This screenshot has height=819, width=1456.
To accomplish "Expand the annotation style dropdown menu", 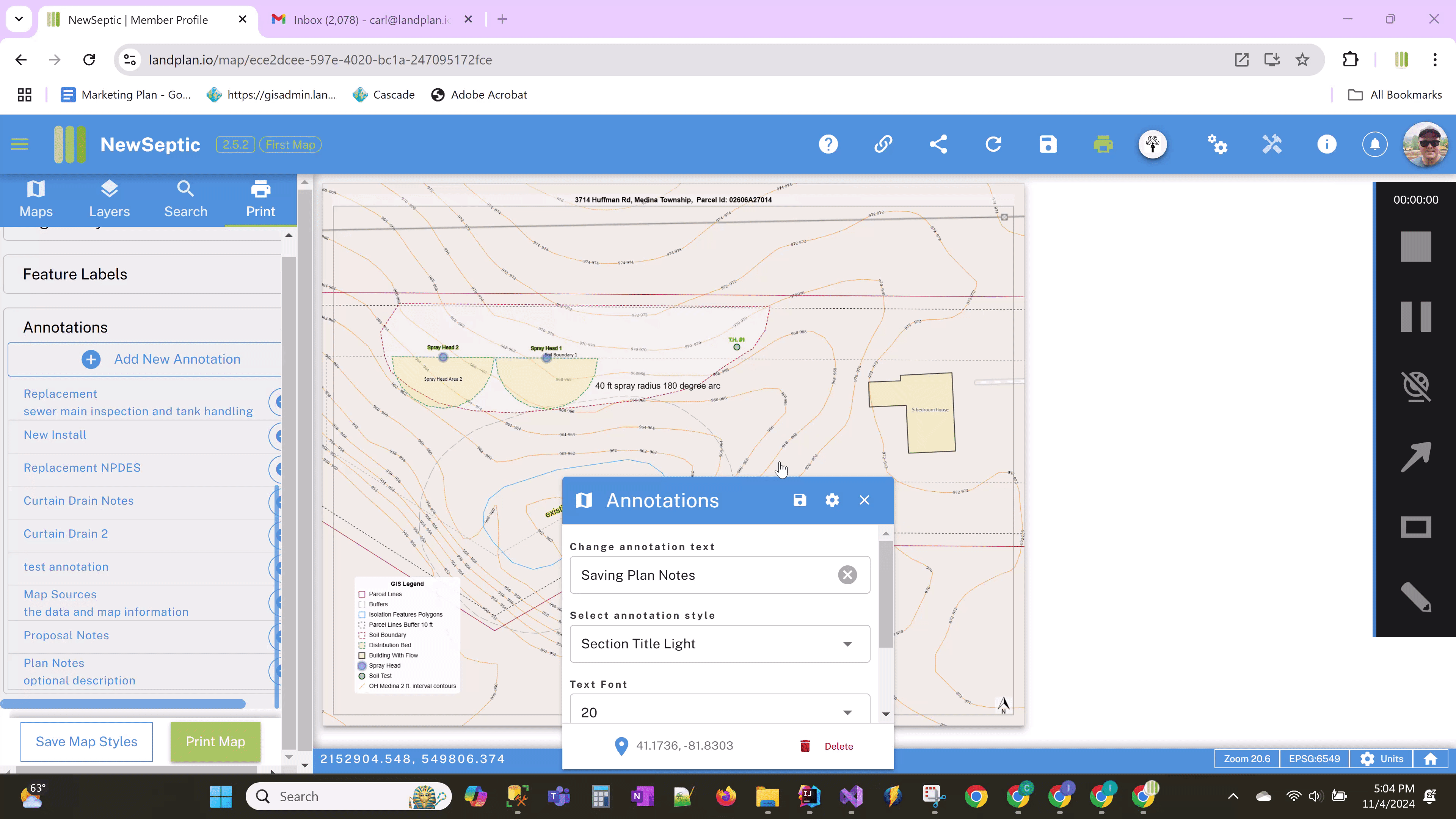I will pyautogui.click(x=847, y=643).
